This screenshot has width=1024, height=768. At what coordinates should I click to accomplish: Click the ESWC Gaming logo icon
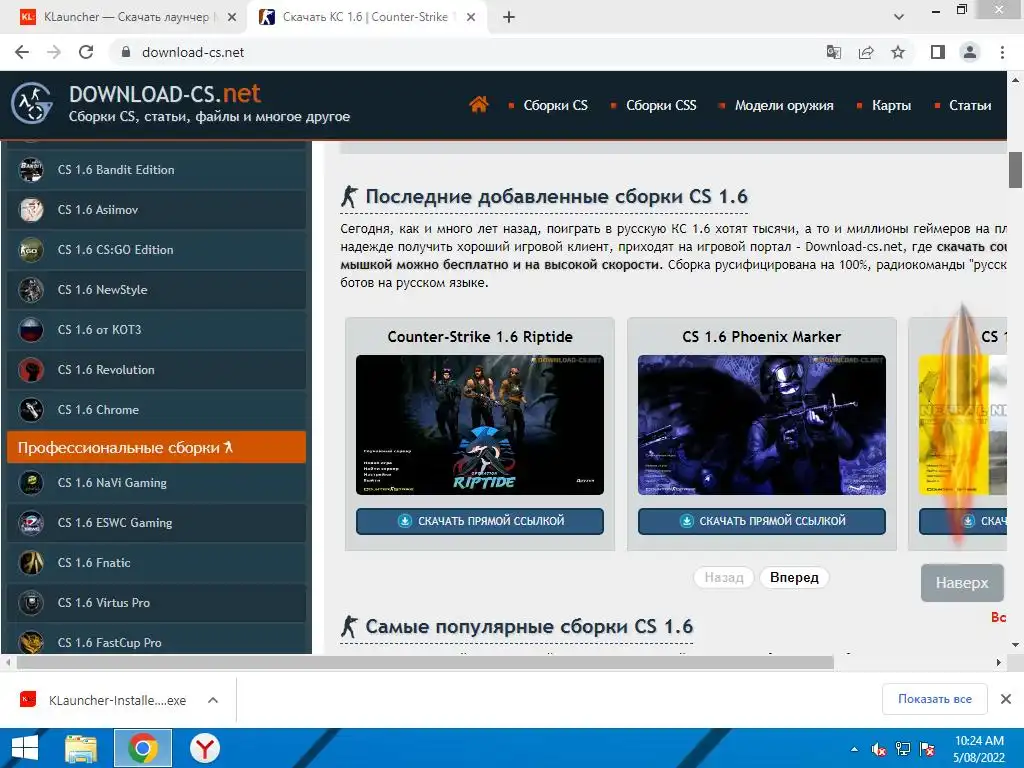tap(31, 522)
